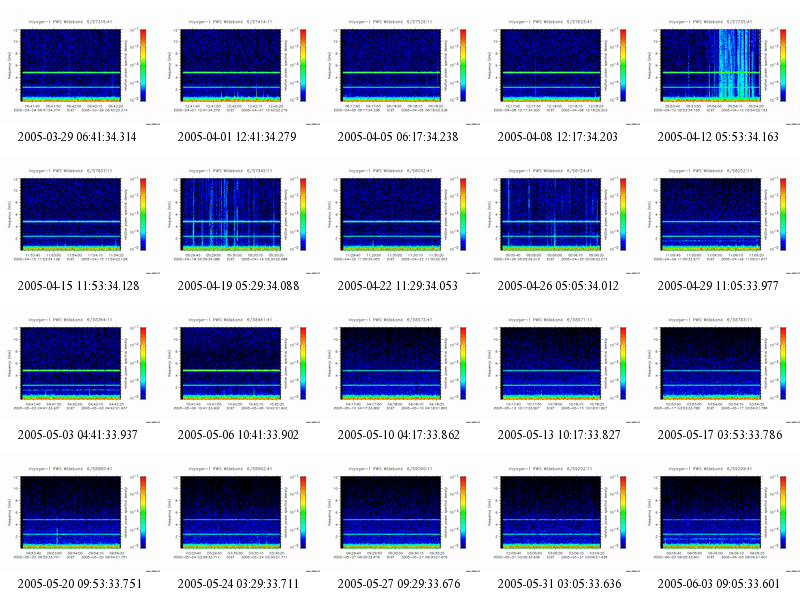Click the caption text 2005-04-12 05:53:34.163
800x596 pixels.
click(718, 137)
